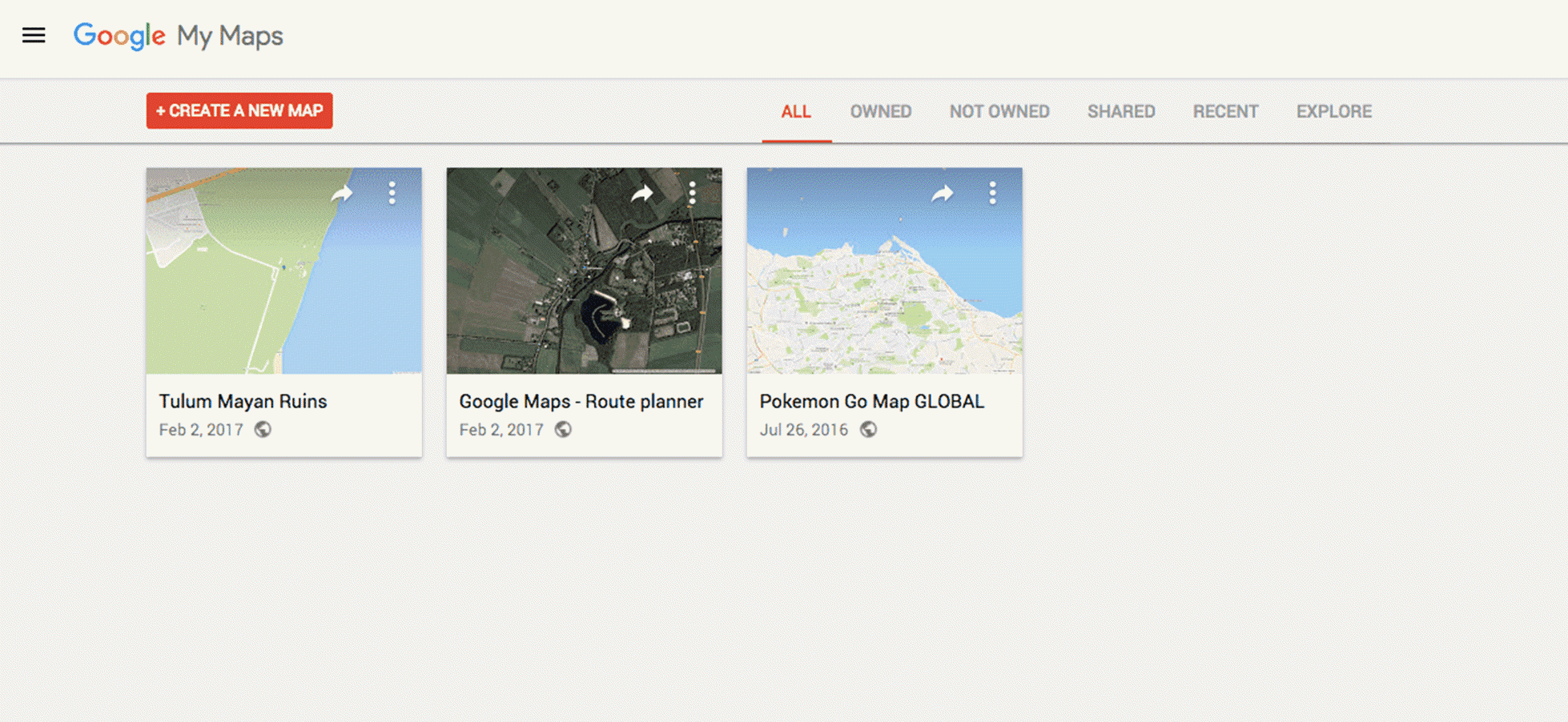The image size is (1568, 722).
Task: Open more options for Route planner map
Action: 692,193
